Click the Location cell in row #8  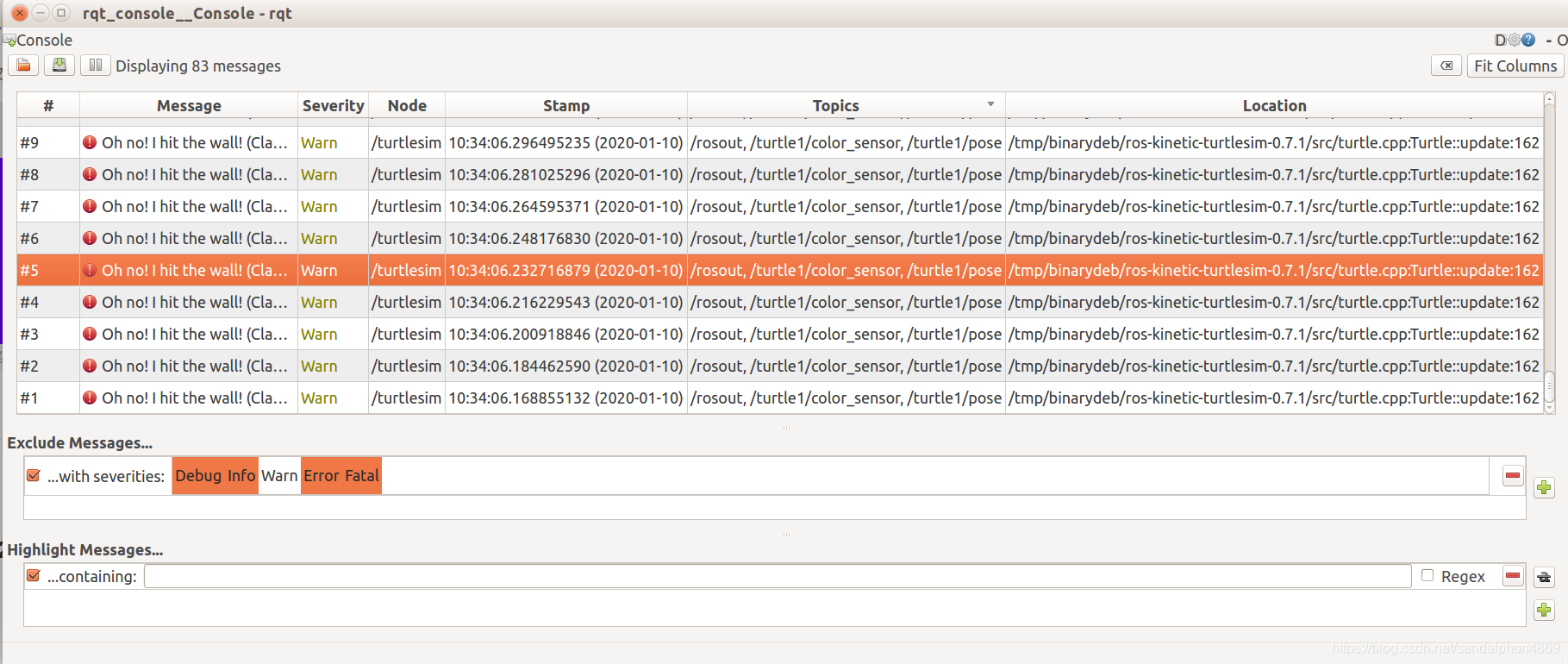[x=1273, y=174]
